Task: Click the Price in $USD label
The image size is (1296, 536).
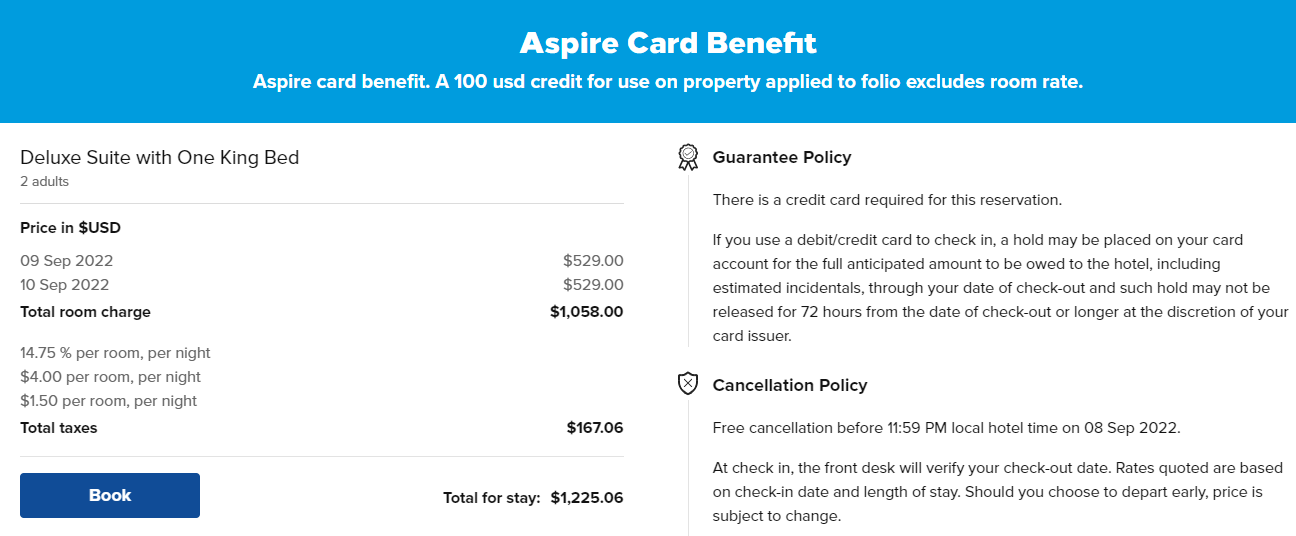Action: pyautogui.click(x=70, y=228)
